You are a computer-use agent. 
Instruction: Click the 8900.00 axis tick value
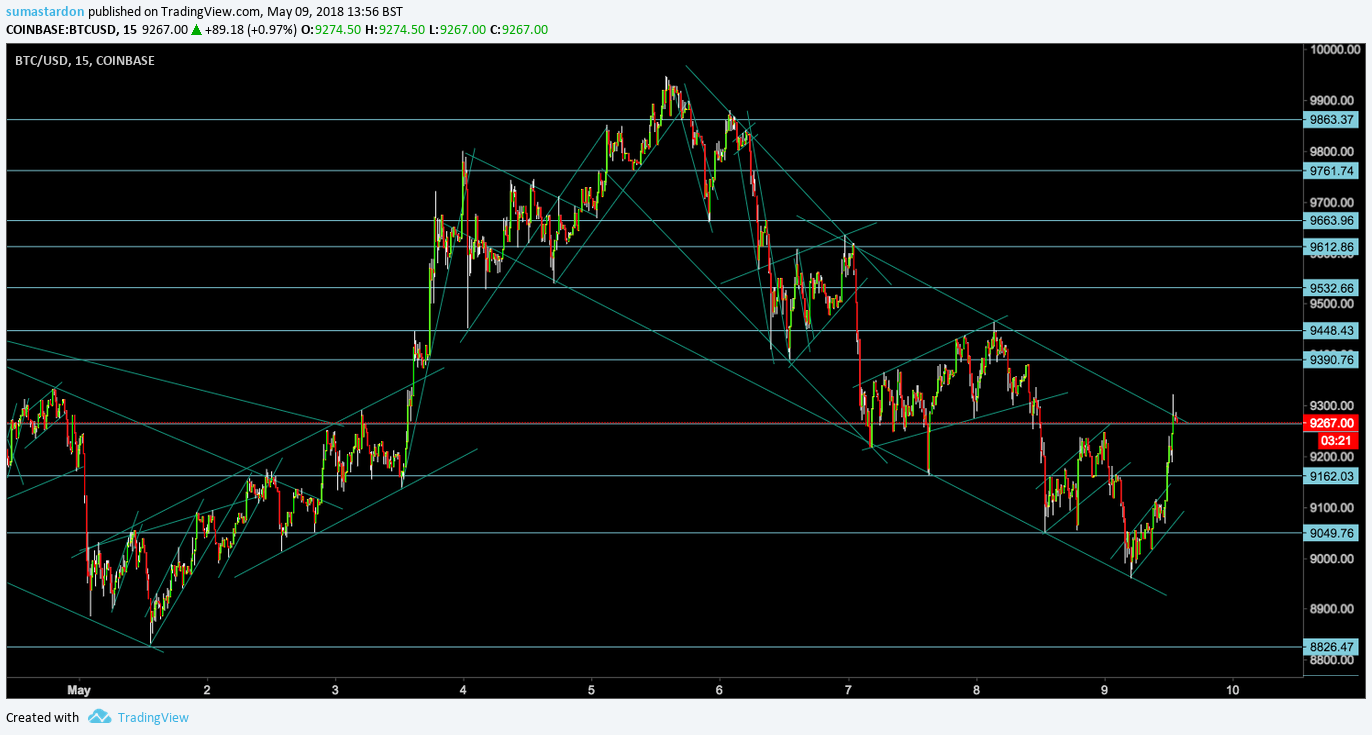click(x=1332, y=610)
